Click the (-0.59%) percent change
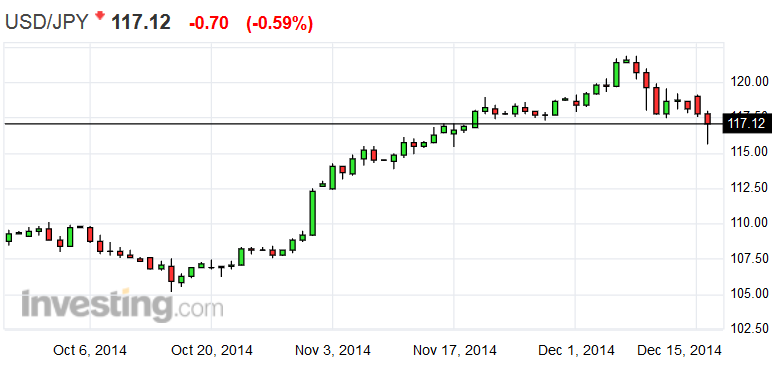 [x=279, y=23]
